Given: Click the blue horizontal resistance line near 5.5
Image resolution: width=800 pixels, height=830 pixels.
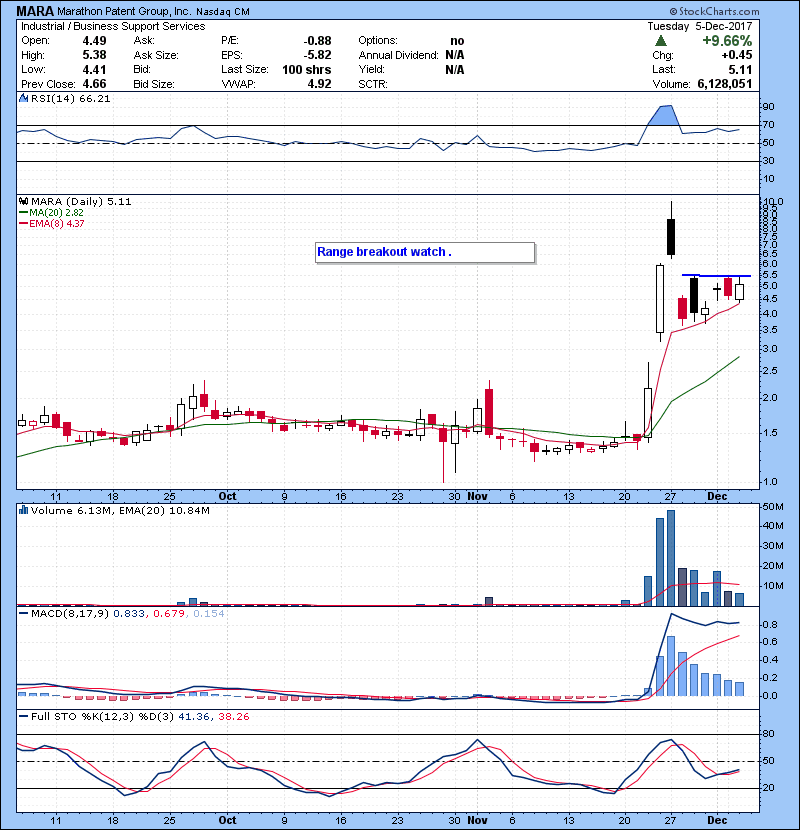Looking at the screenshot, I should point(716,275).
